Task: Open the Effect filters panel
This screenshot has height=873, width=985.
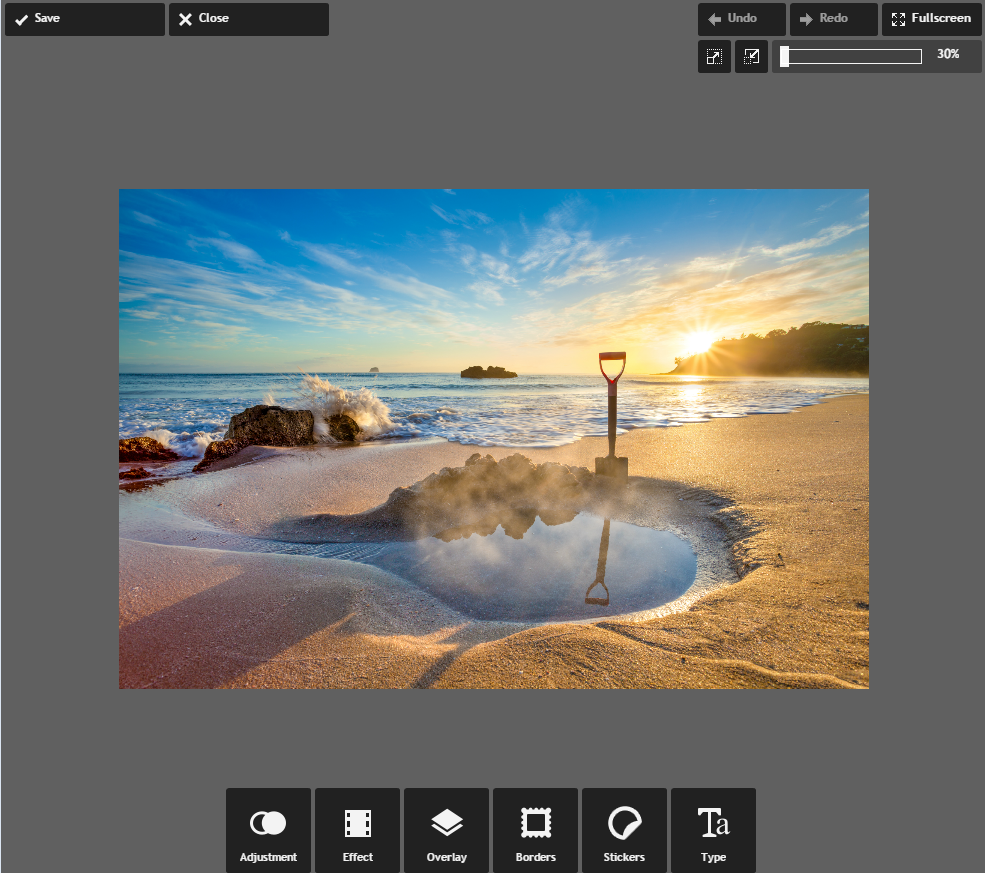Action: click(357, 831)
